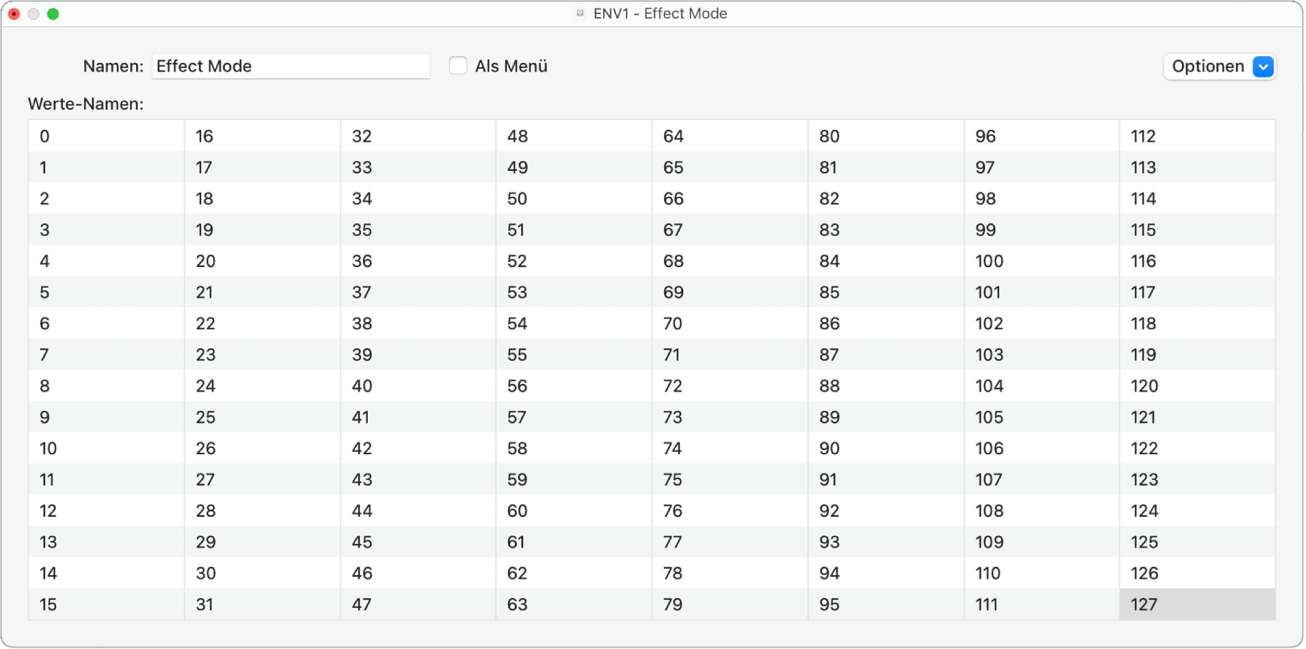The height and width of the screenshot is (649, 1306).
Task: Click value cell 23
Action: (262, 354)
